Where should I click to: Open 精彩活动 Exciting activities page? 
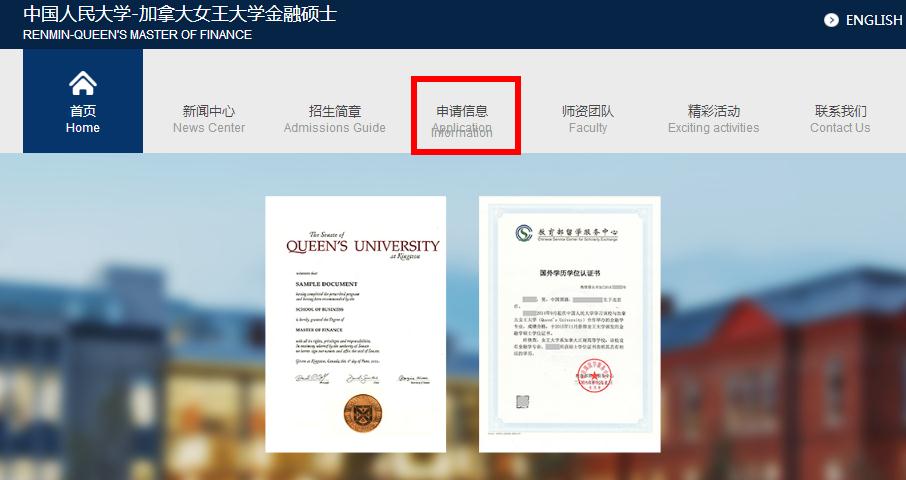click(x=713, y=118)
